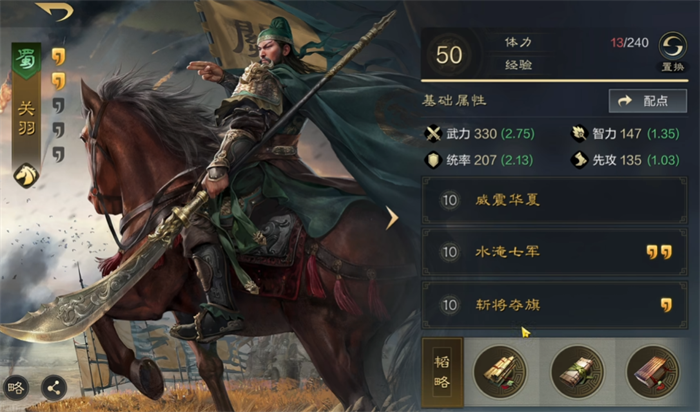This screenshot has width=700, height=412.
Task: Open the green-tied scroll item
Action: pyautogui.click(x=577, y=372)
